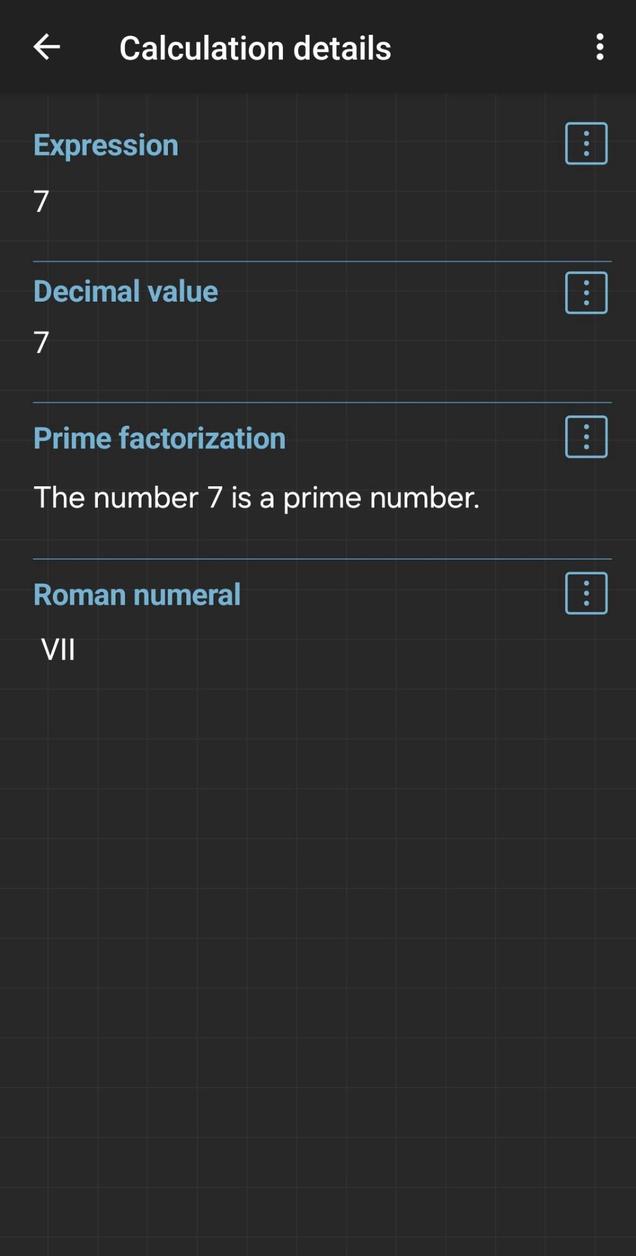Tap the Calculation details title
The width and height of the screenshot is (636, 1256).
pos(255,47)
